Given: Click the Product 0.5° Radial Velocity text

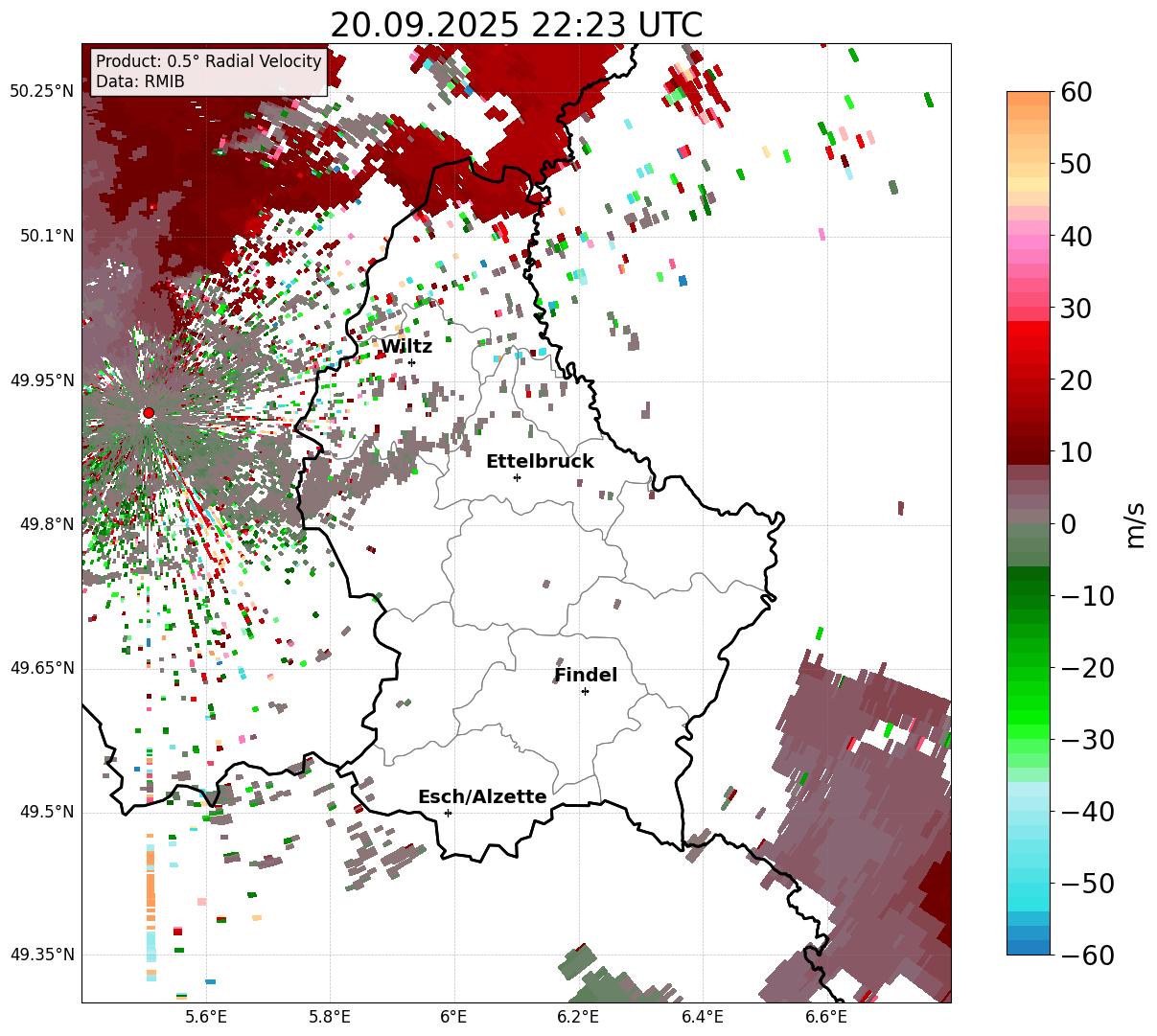Looking at the screenshot, I should tap(209, 61).
